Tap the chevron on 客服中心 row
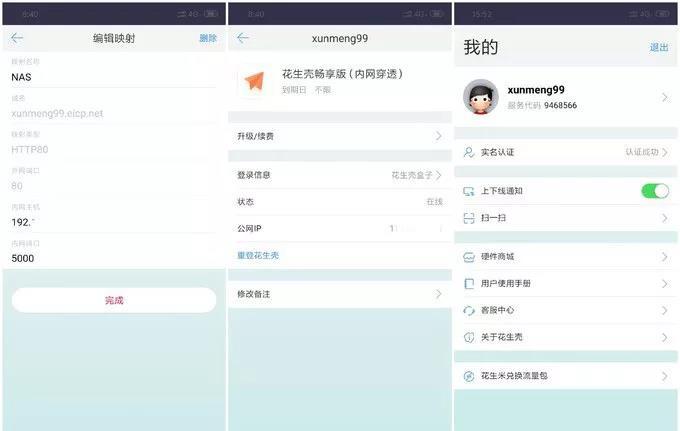This screenshot has width=680, height=431. (x=664, y=310)
